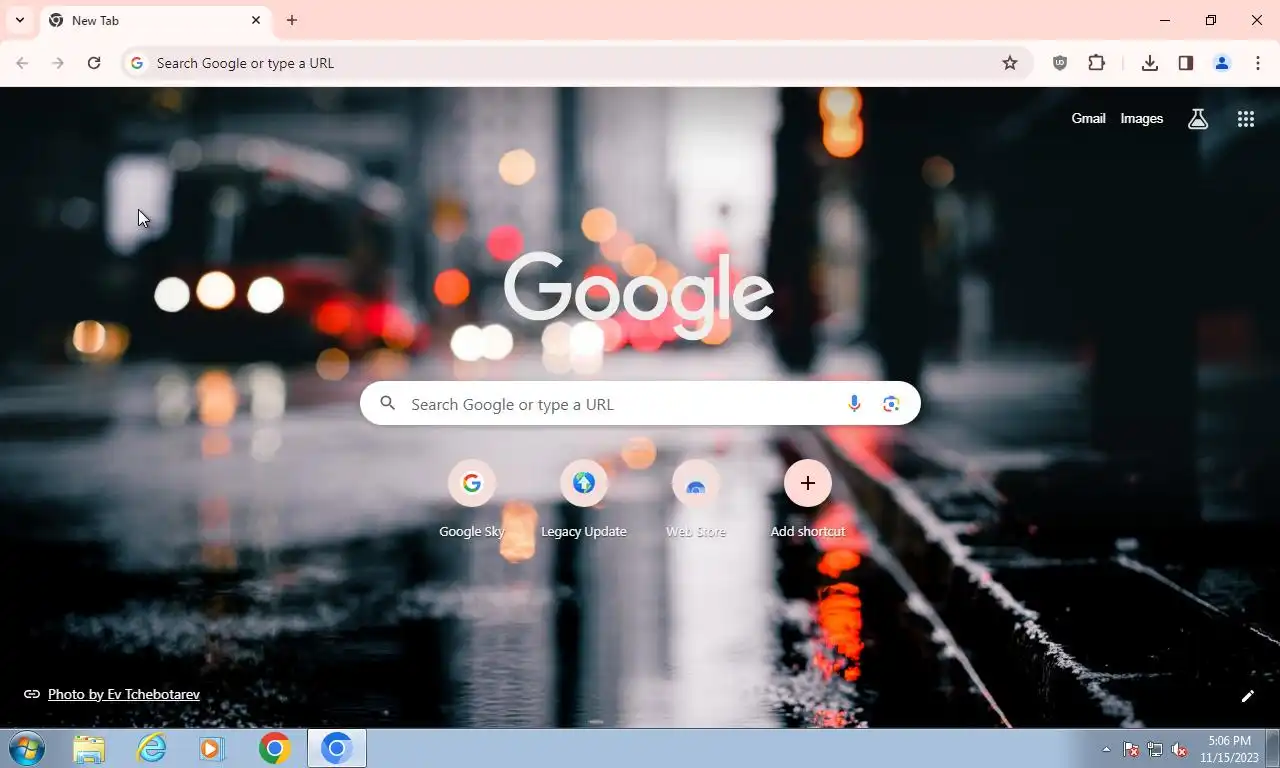Open Google Chrome taskbar icon
This screenshot has height=768, width=1280.
[x=274, y=748]
